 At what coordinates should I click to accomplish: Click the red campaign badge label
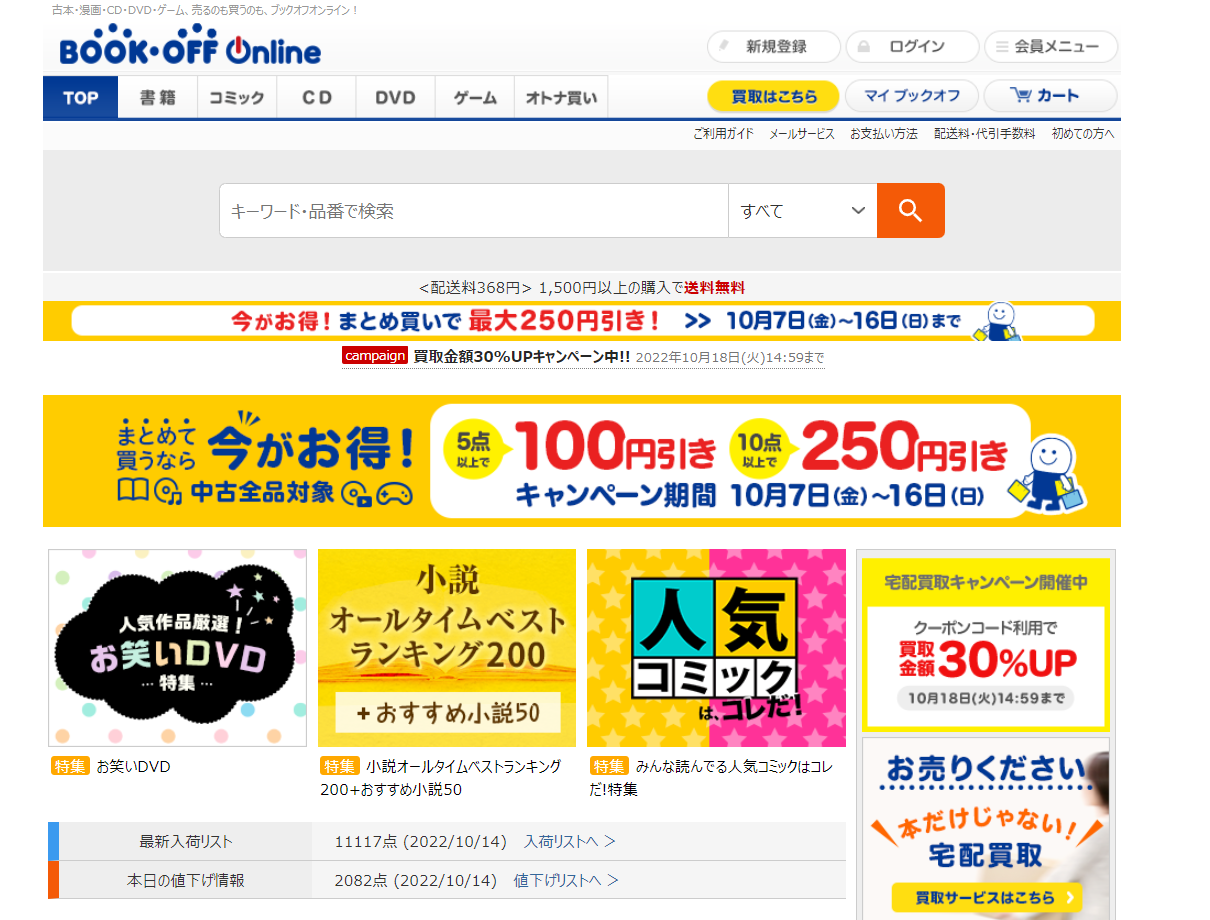[375, 356]
